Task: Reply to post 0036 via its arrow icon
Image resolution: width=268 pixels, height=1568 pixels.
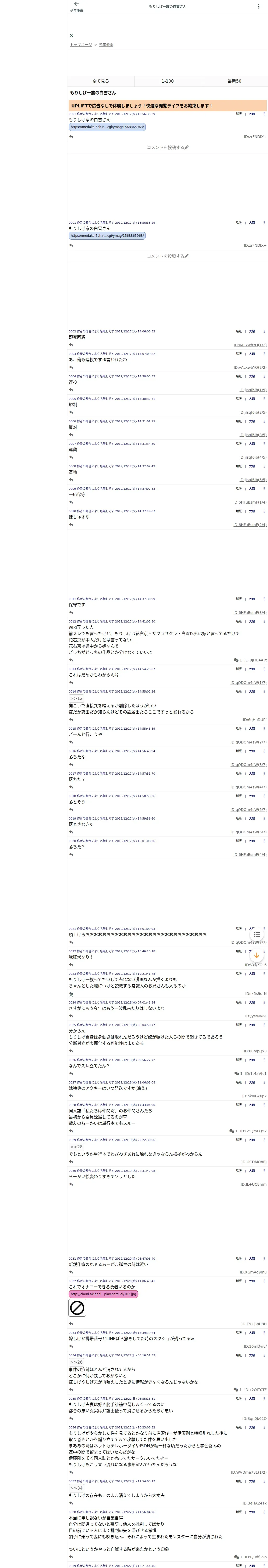Action: 71,1472
